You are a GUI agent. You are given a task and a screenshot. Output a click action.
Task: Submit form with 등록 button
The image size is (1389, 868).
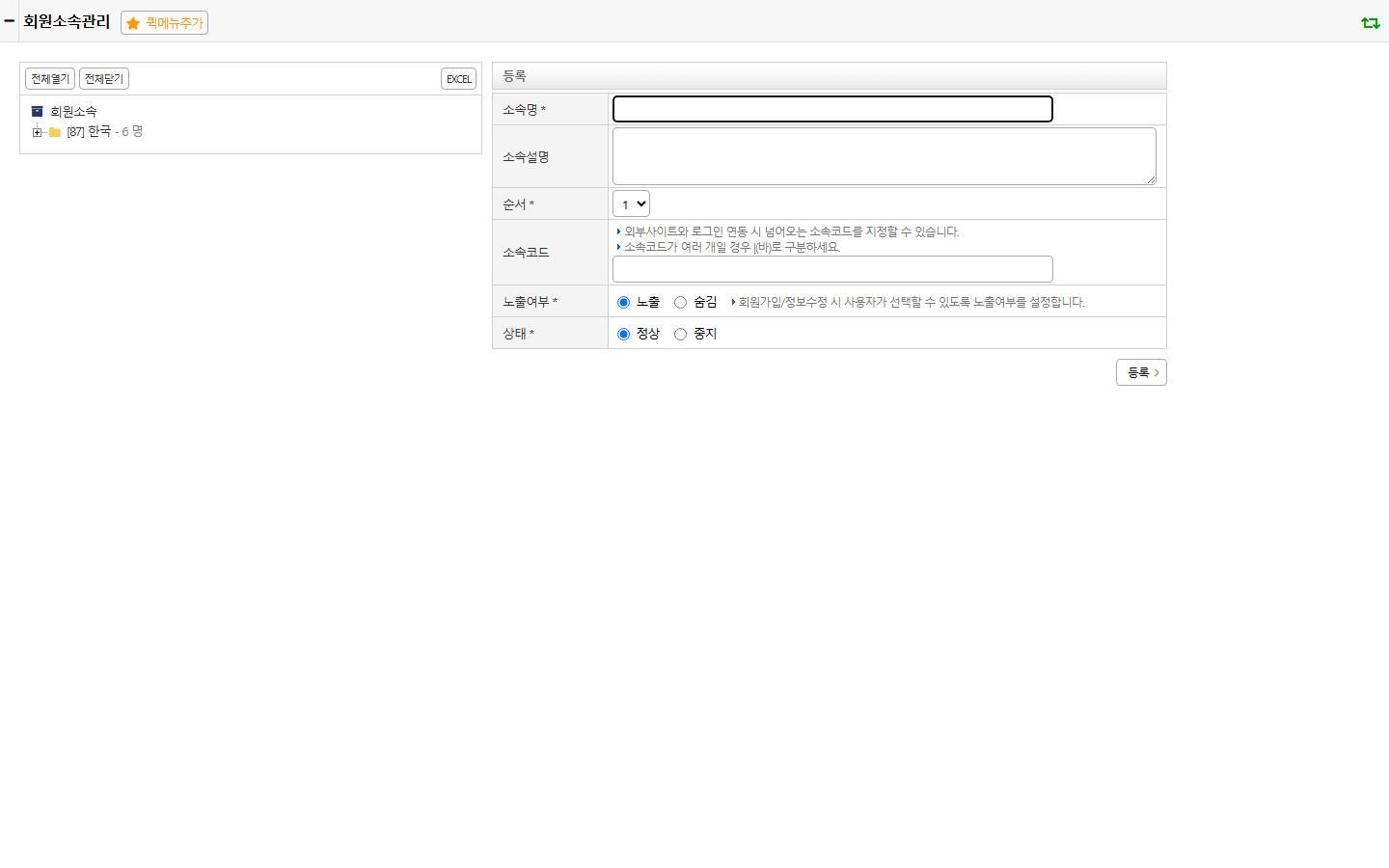(x=1141, y=372)
